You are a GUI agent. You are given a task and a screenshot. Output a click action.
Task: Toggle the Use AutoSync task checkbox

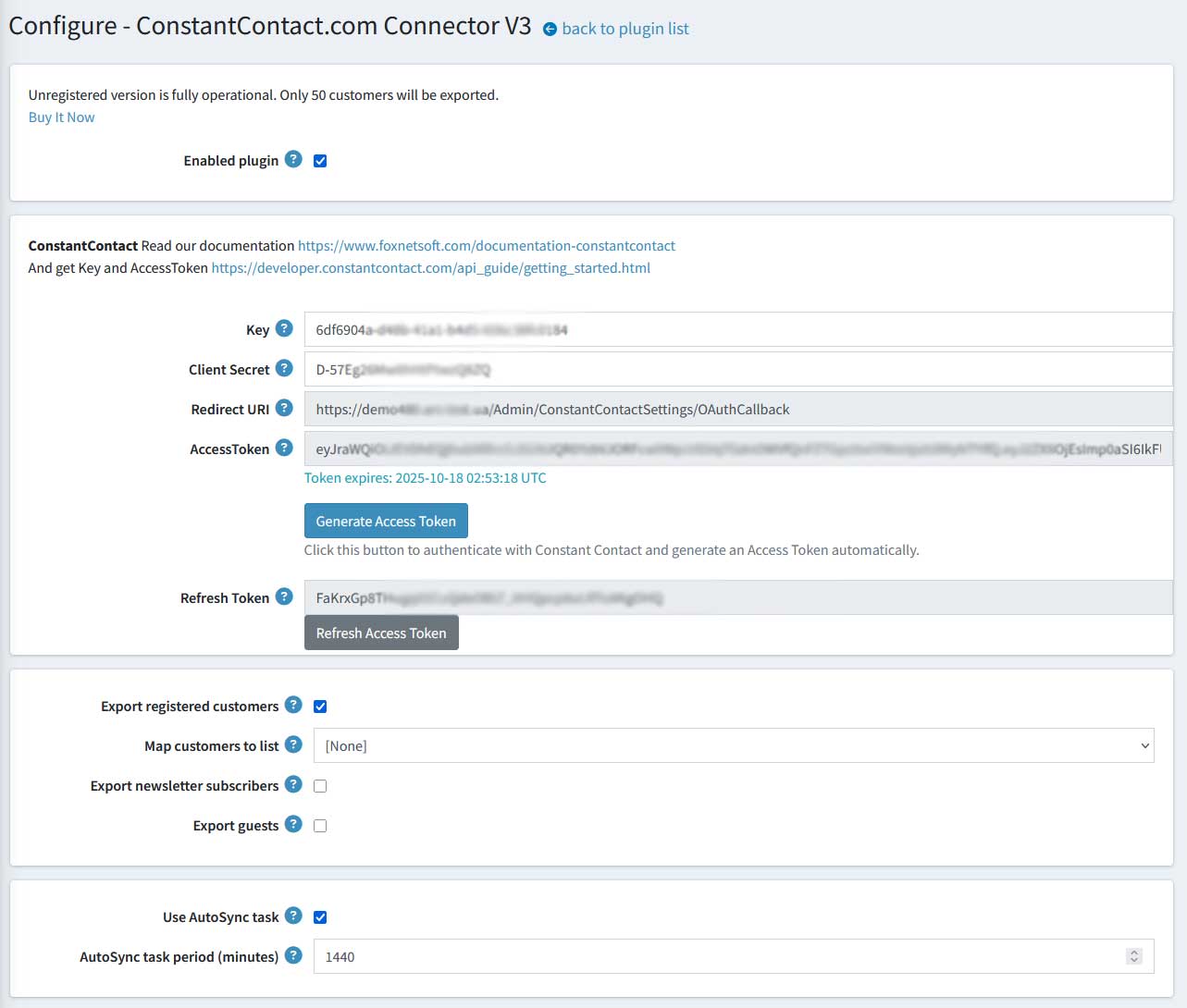320,917
